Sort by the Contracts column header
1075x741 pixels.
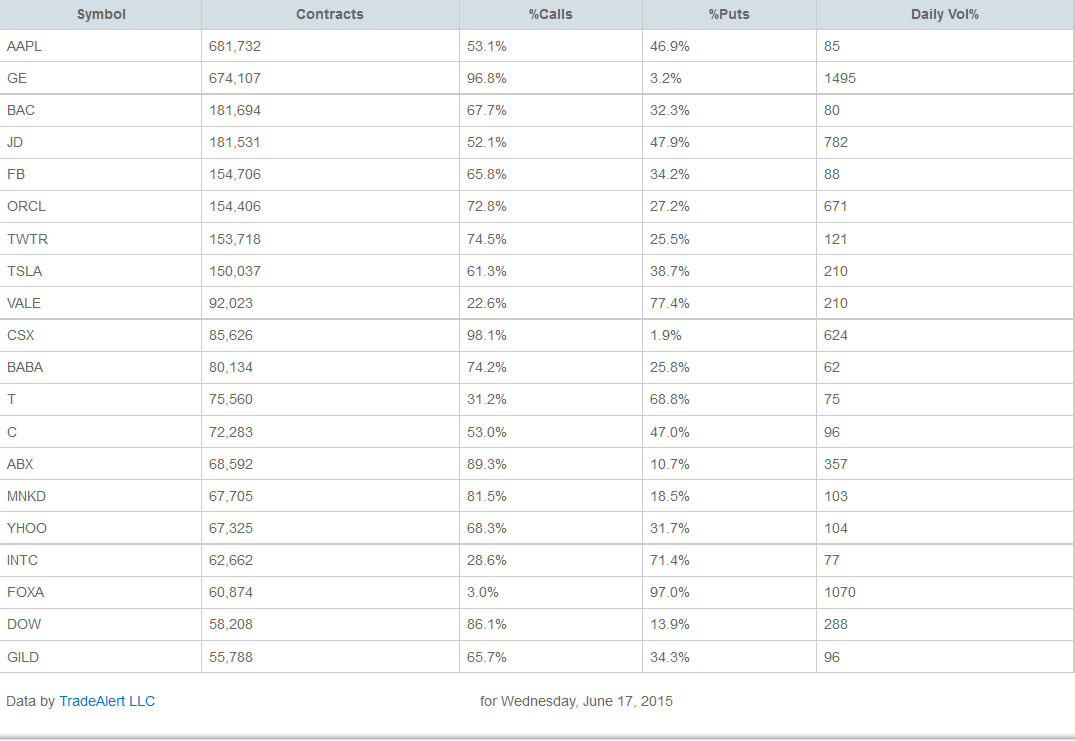tap(330, 14)
